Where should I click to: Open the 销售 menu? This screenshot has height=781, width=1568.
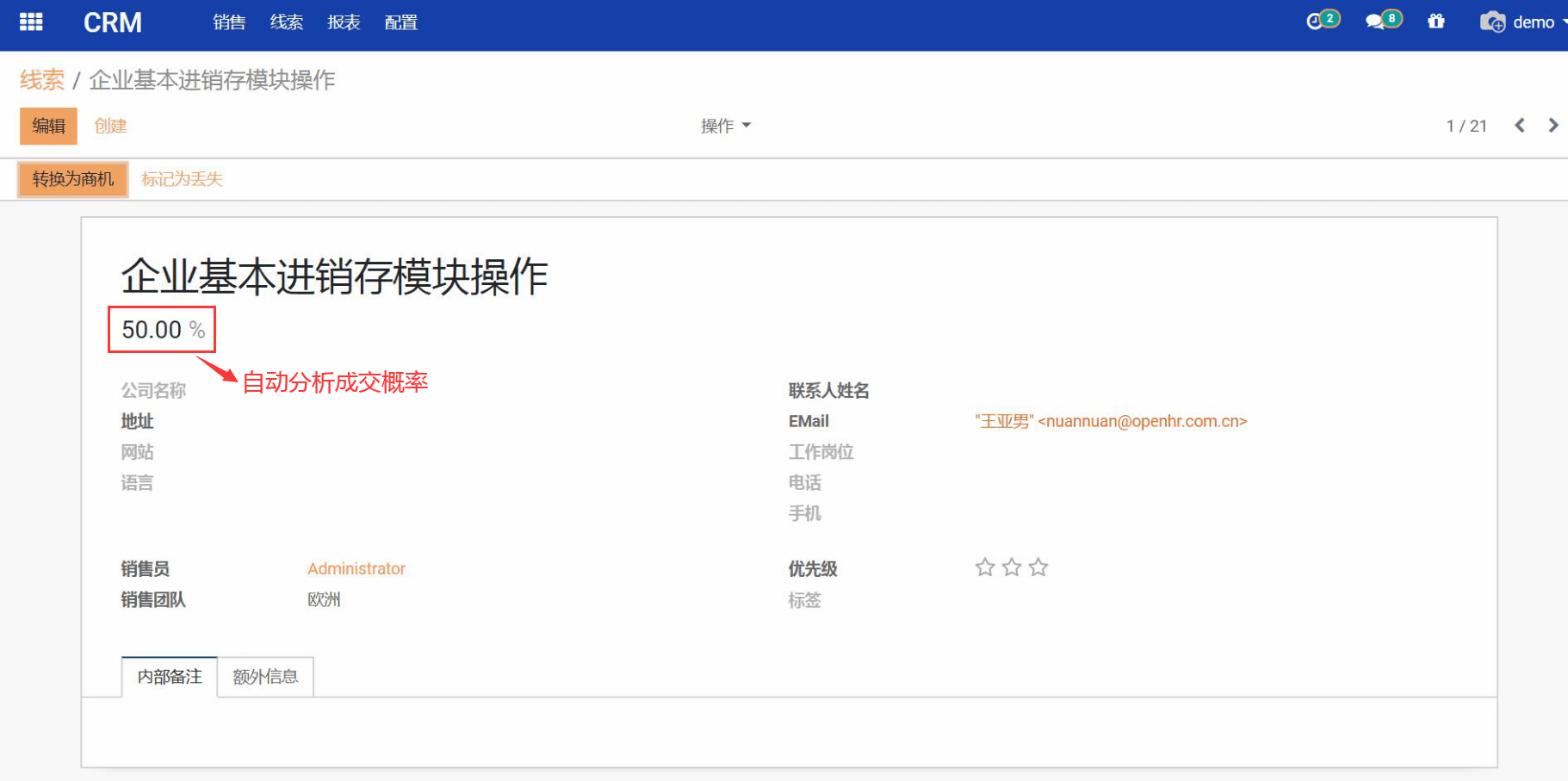[x=229, y=22]
